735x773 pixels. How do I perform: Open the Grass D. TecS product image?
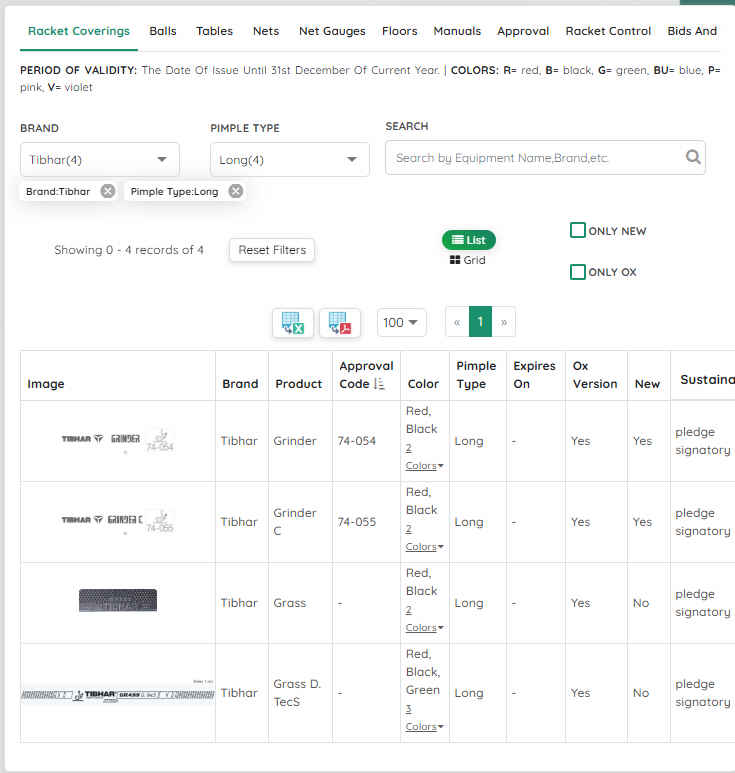[117, 692]
